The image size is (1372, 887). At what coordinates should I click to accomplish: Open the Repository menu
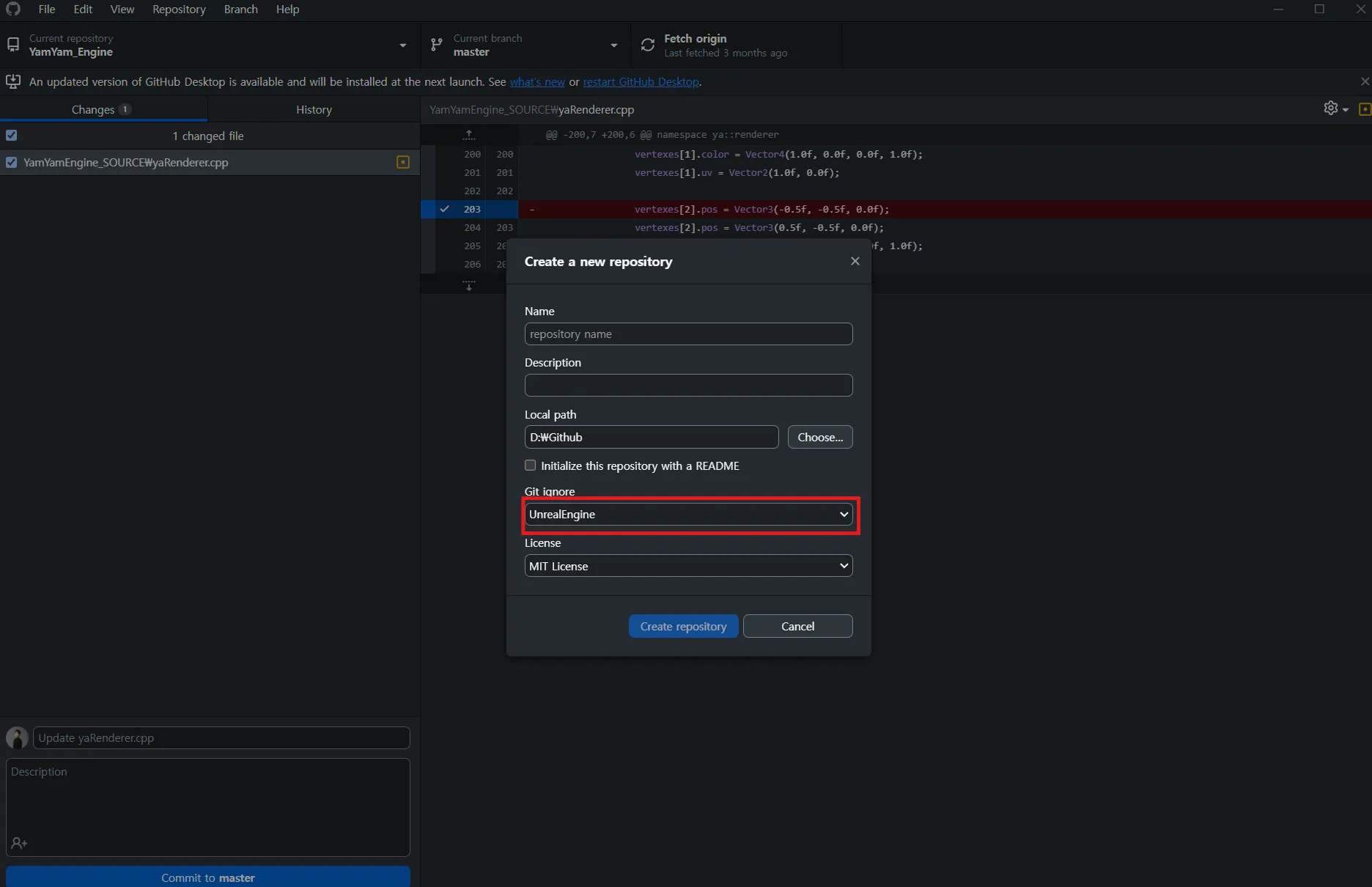179,10
